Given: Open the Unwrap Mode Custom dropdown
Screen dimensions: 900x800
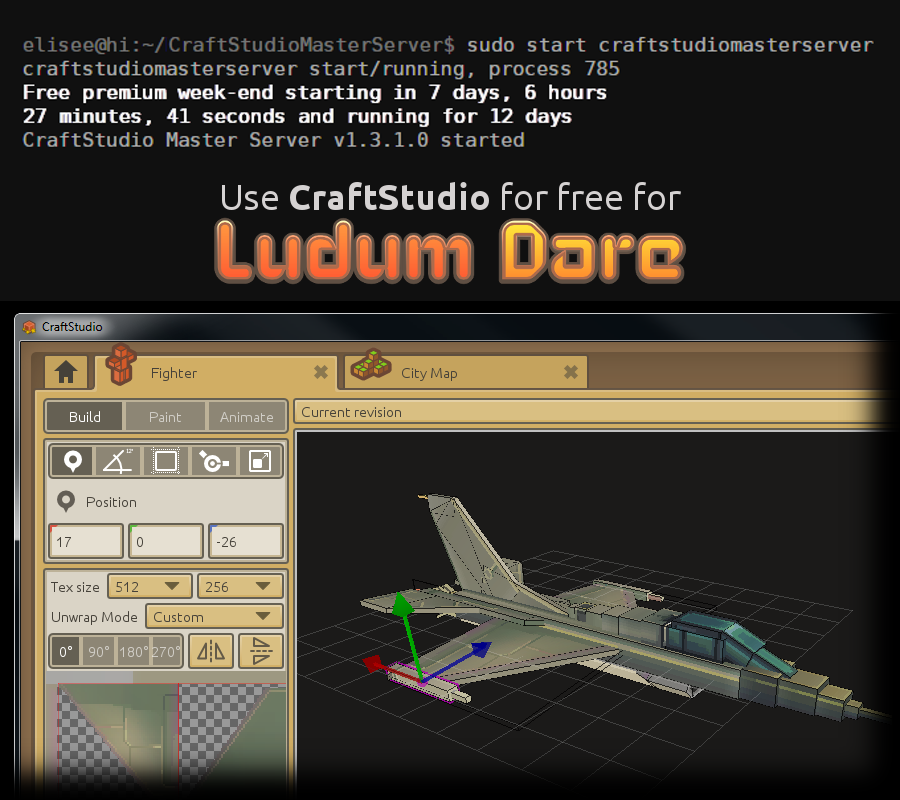Looking at the screenshot, I should pos(214,617).
